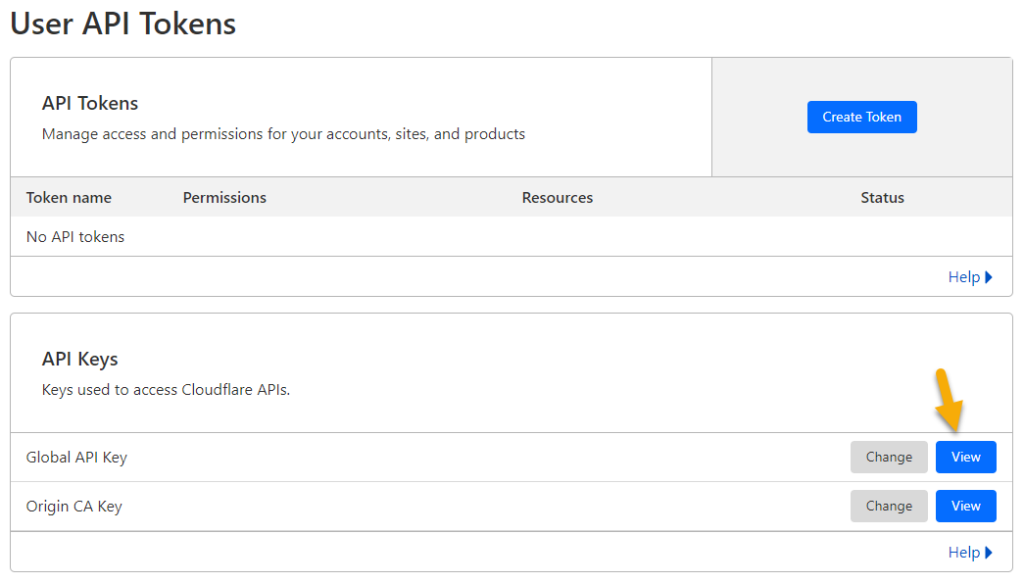Click the Token name column header
1024x583 pixels.
pyautogui.click(x=69, y=198)
